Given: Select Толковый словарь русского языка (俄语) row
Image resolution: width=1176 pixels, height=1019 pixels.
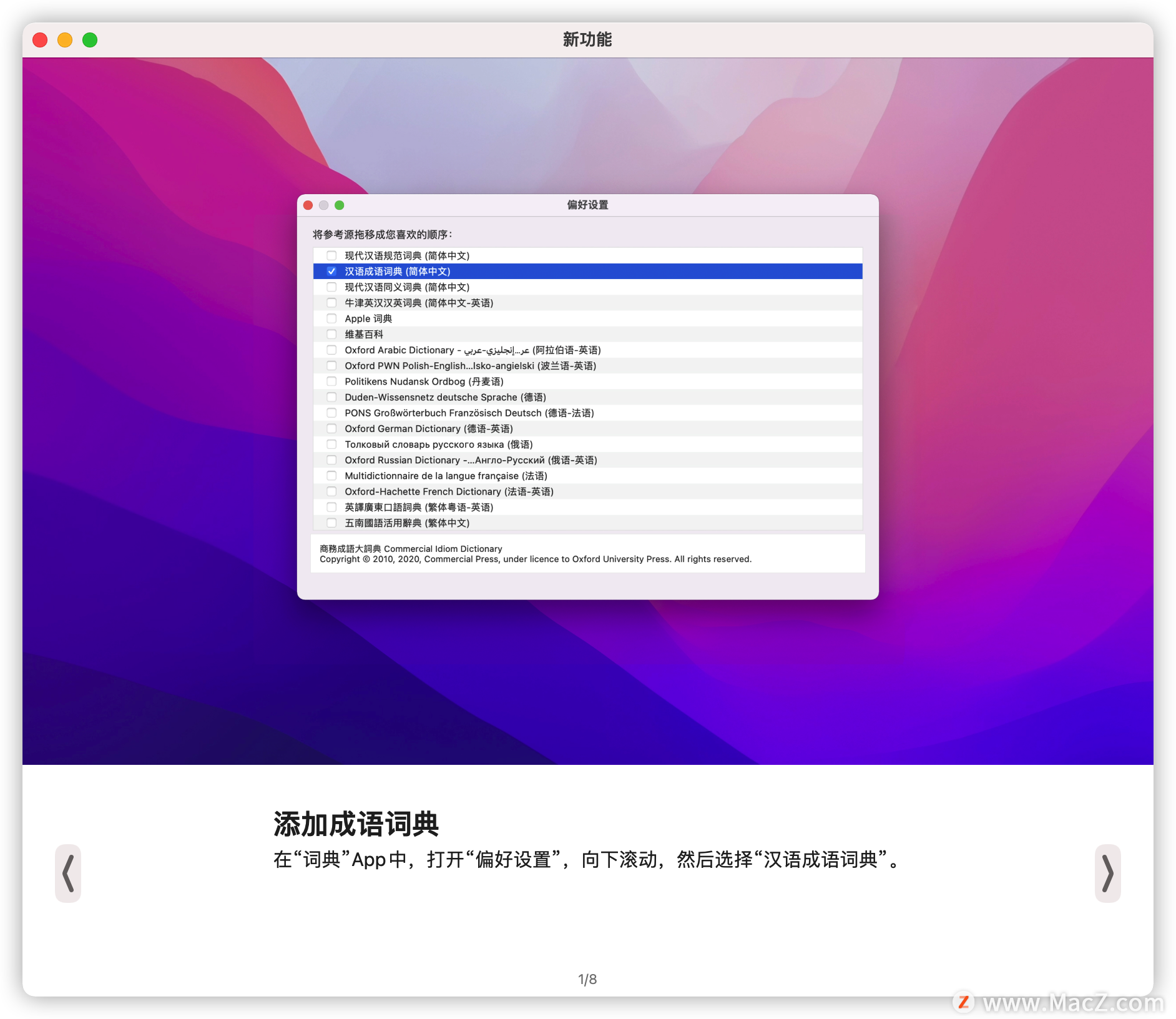Looking at the screenshot, I should point(588,445).
